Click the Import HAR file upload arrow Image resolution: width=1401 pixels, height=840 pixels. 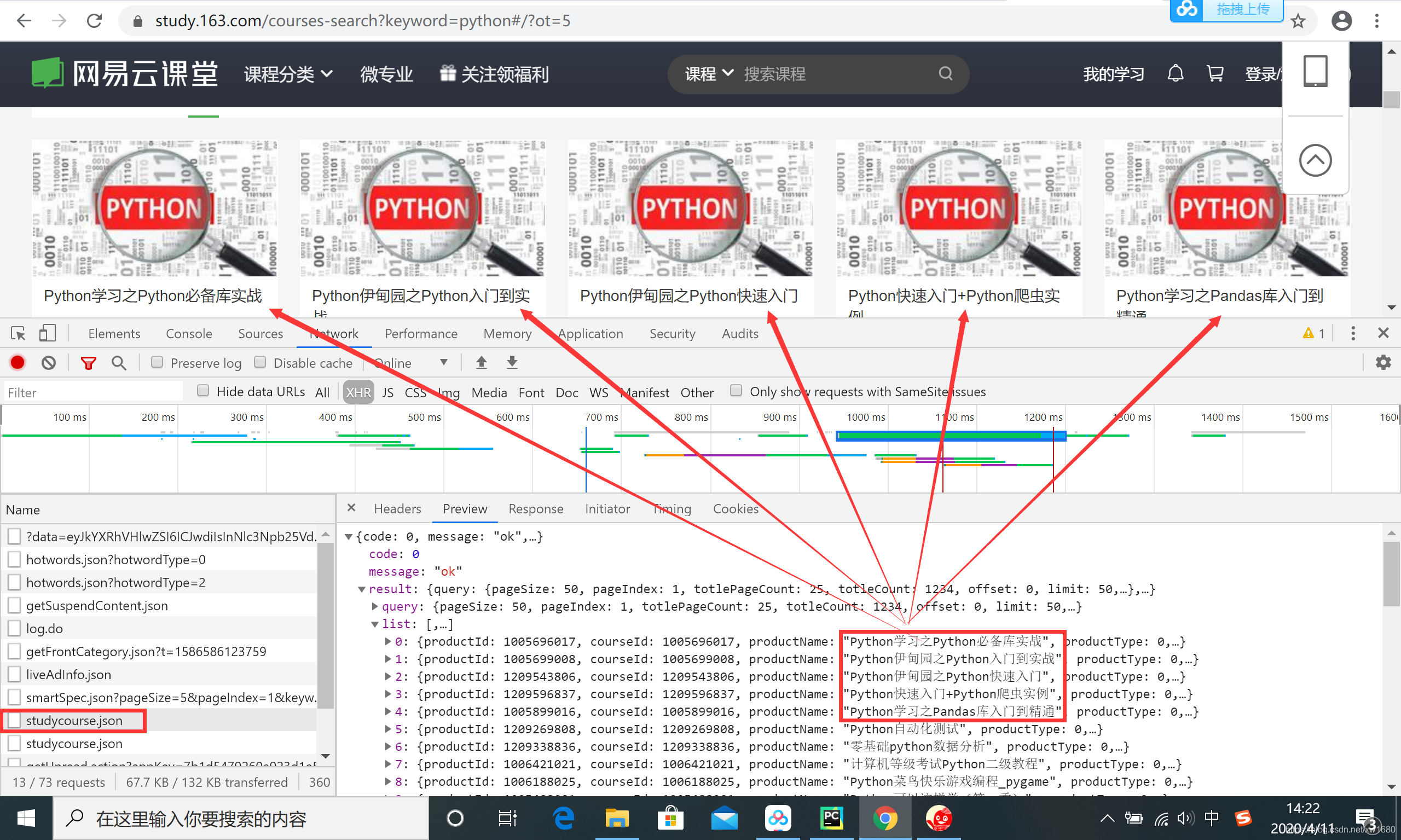pos(481,362)
